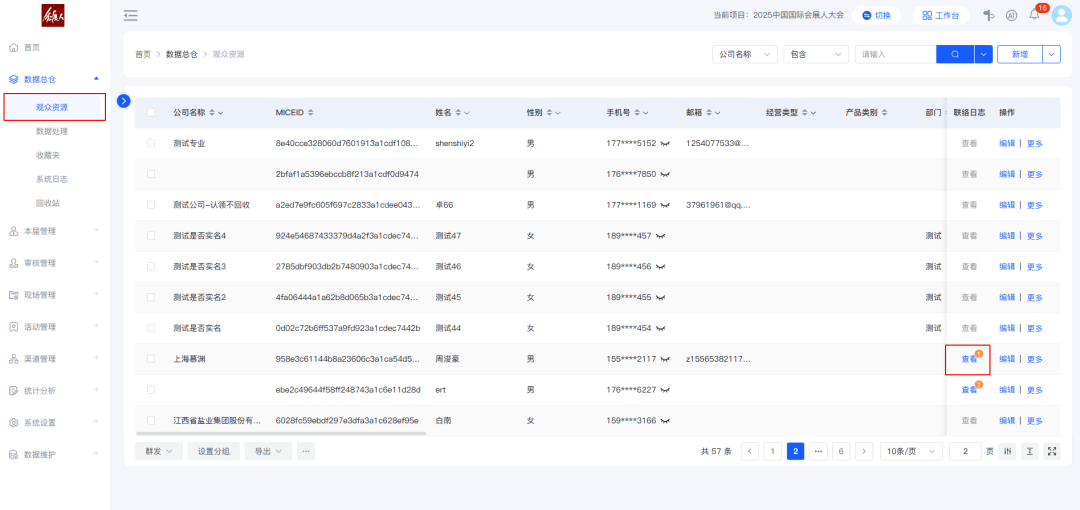
Task: Expand the 10条/页 page size dropdown
Action: click(910, 451)
